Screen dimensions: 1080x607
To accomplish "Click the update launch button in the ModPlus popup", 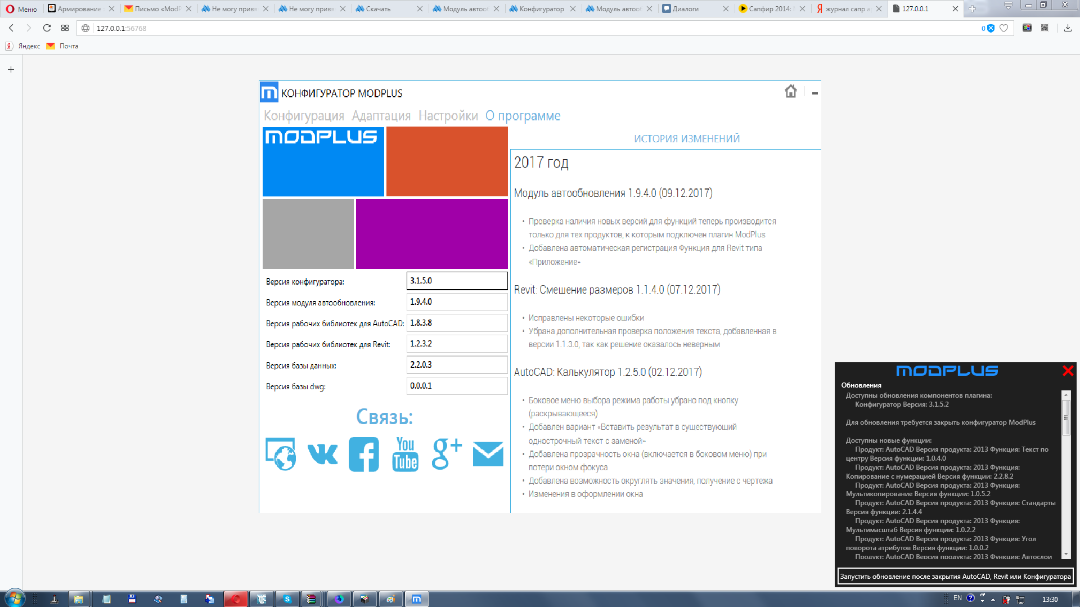I will pos(955,577).
